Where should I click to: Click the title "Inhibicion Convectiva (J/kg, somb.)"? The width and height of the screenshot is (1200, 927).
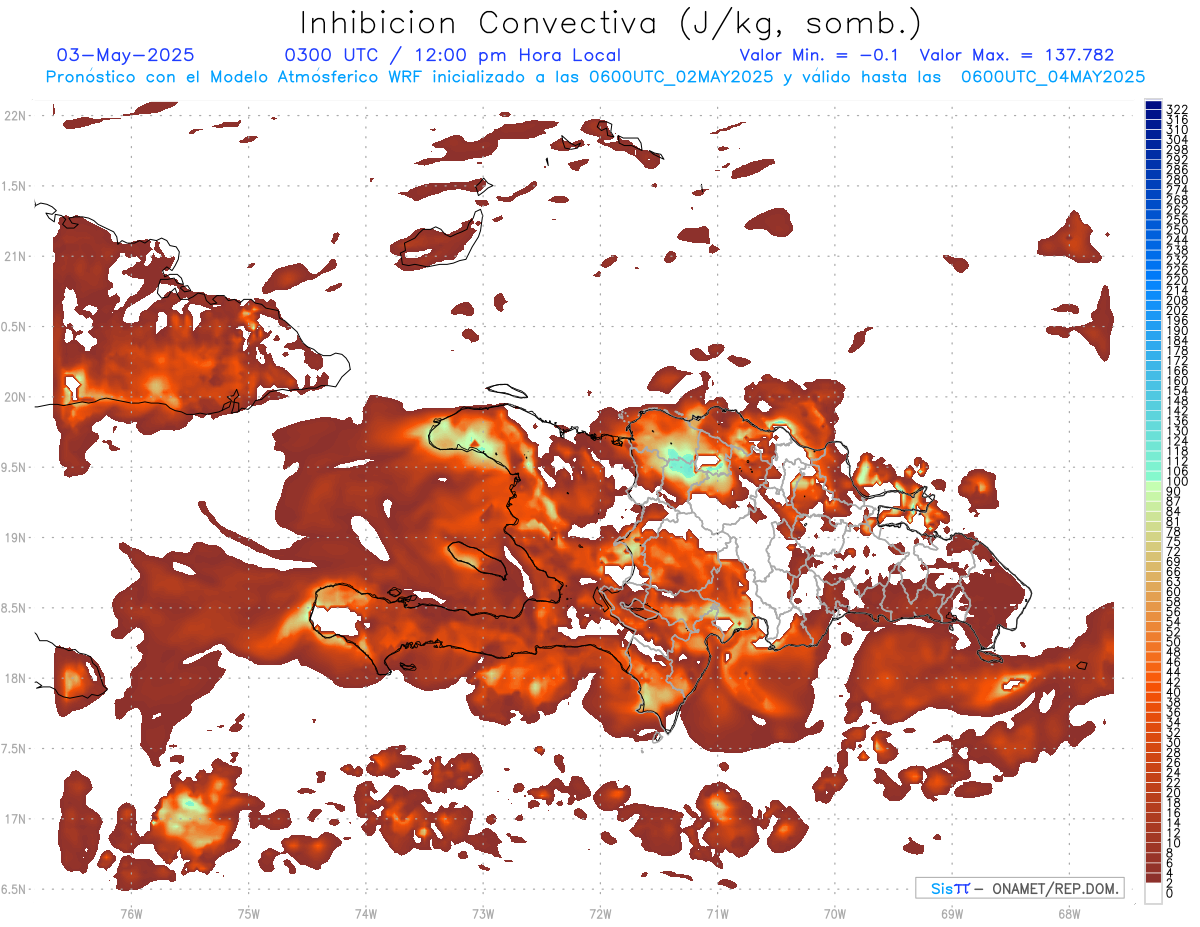point(611,23)
